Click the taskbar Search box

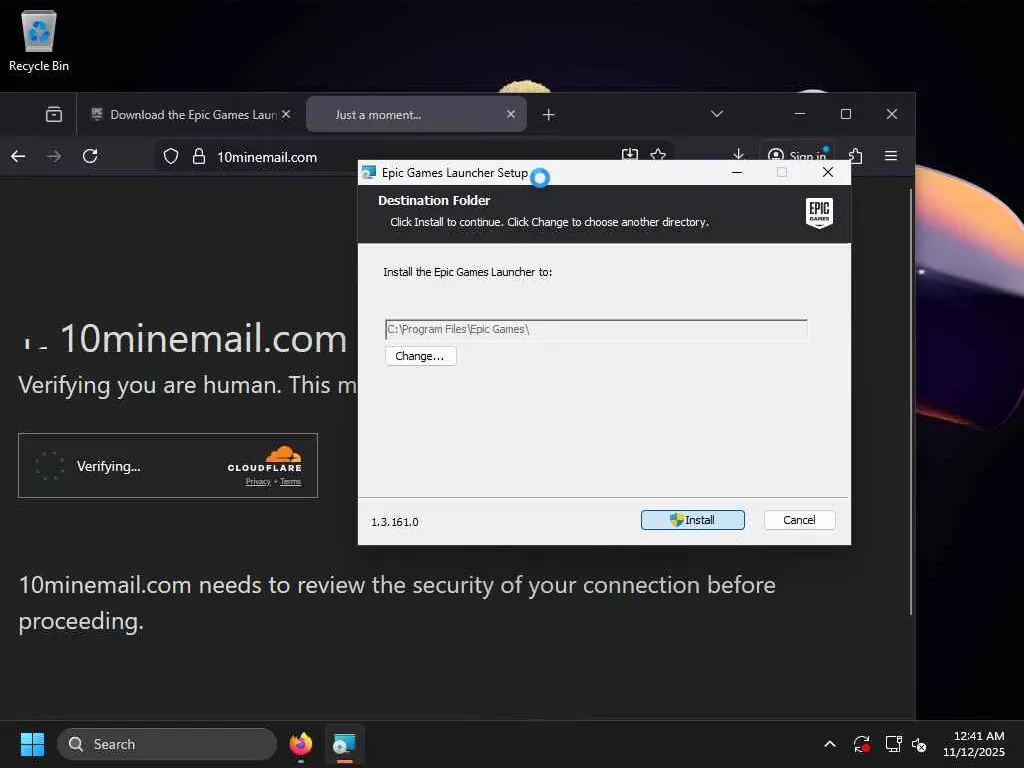pos(167,744)
